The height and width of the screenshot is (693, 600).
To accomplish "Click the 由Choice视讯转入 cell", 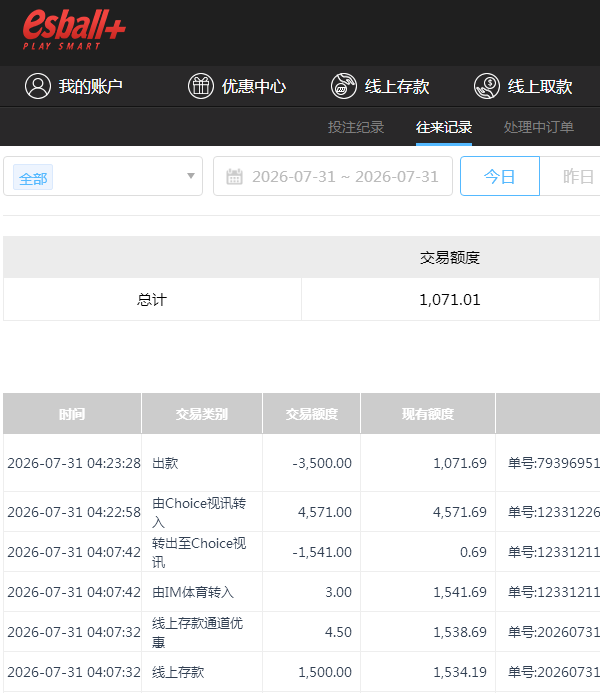I will tap(202, 512).
